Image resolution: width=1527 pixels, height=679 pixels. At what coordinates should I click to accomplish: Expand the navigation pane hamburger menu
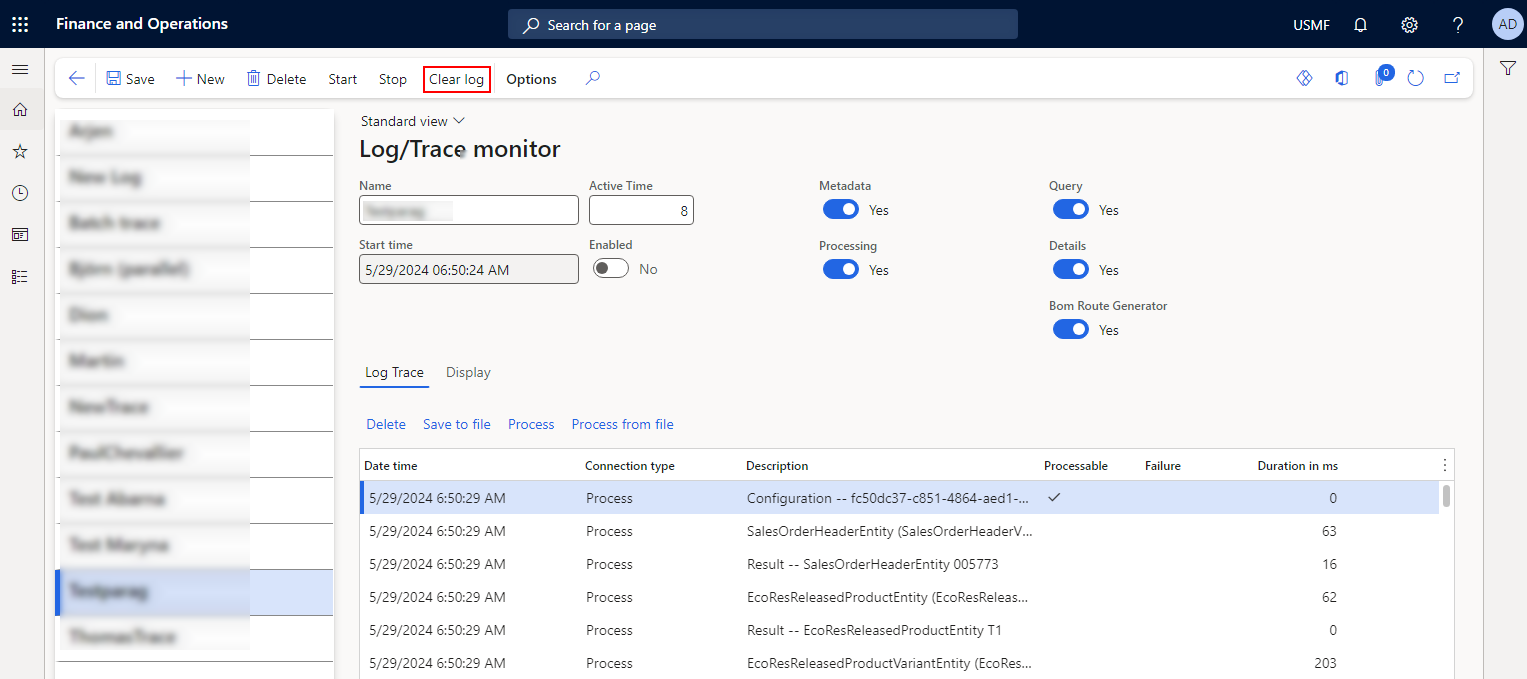(20, 70)
